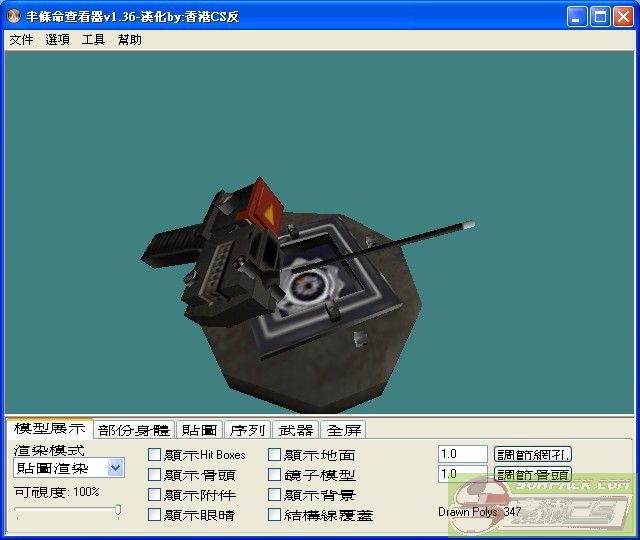The image size is (640, 540).
Task: Open the 工具 menu
Action: point(93,40)
